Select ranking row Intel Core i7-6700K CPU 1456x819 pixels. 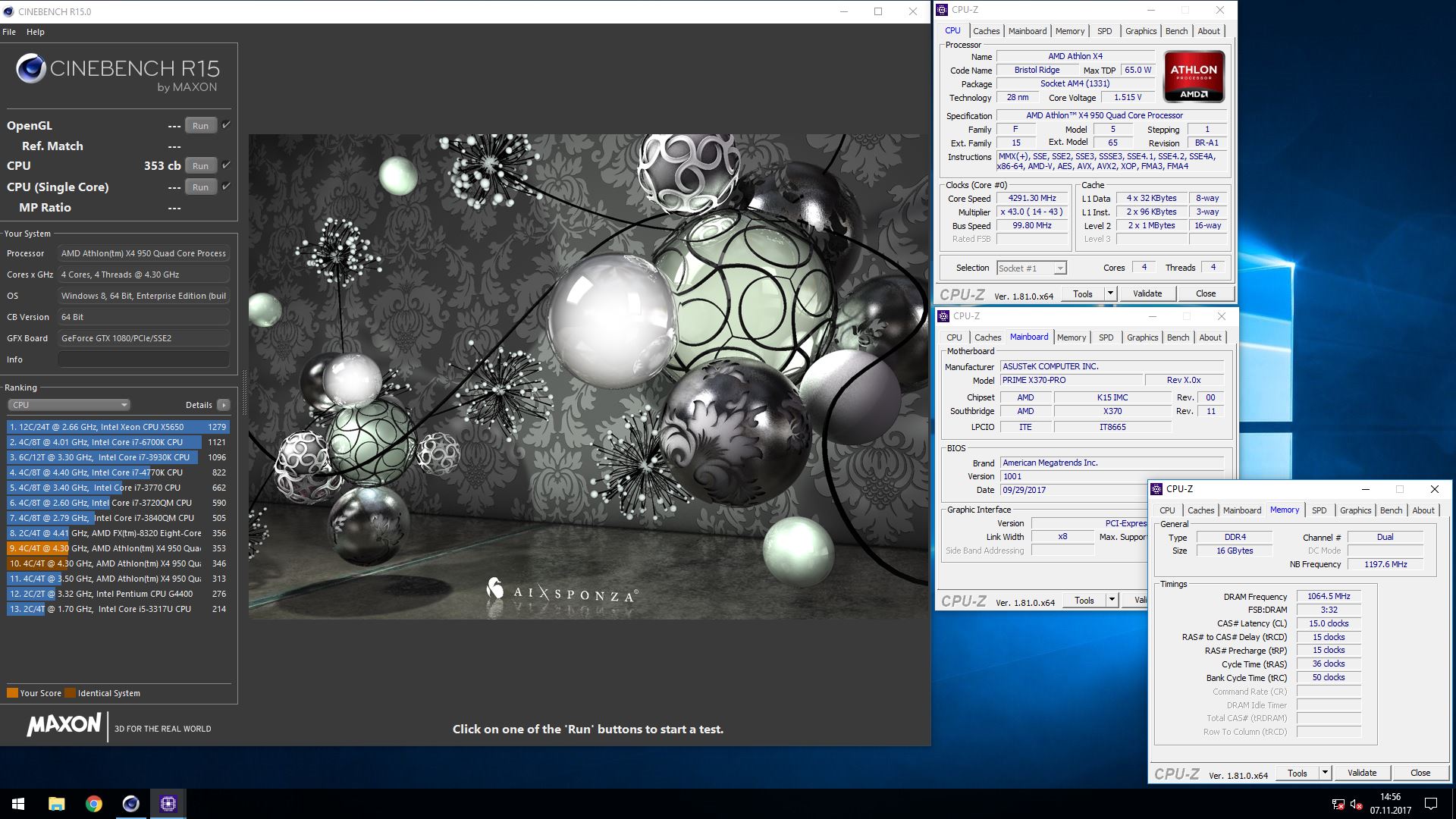[118, 442]
